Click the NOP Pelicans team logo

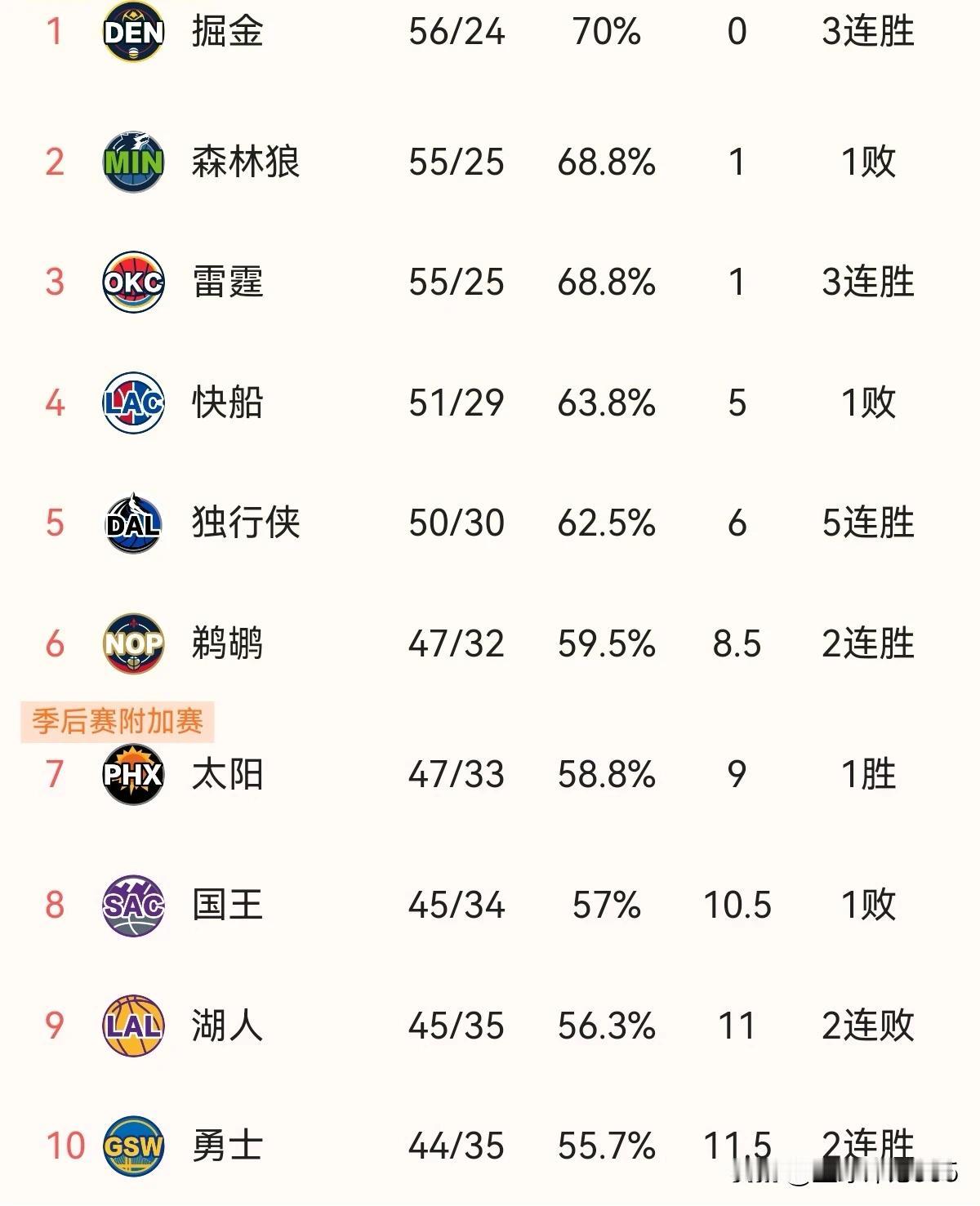tap(134, 643)
